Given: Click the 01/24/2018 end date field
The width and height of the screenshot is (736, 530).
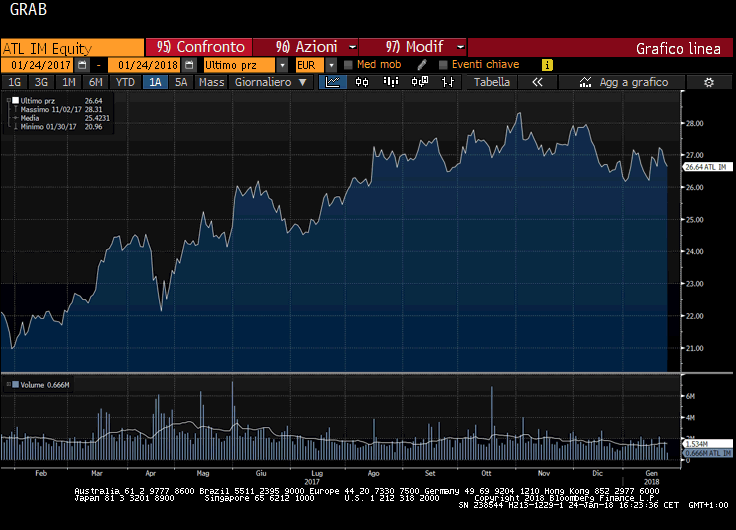Looking at the screenshot, I should pos(146,65).
